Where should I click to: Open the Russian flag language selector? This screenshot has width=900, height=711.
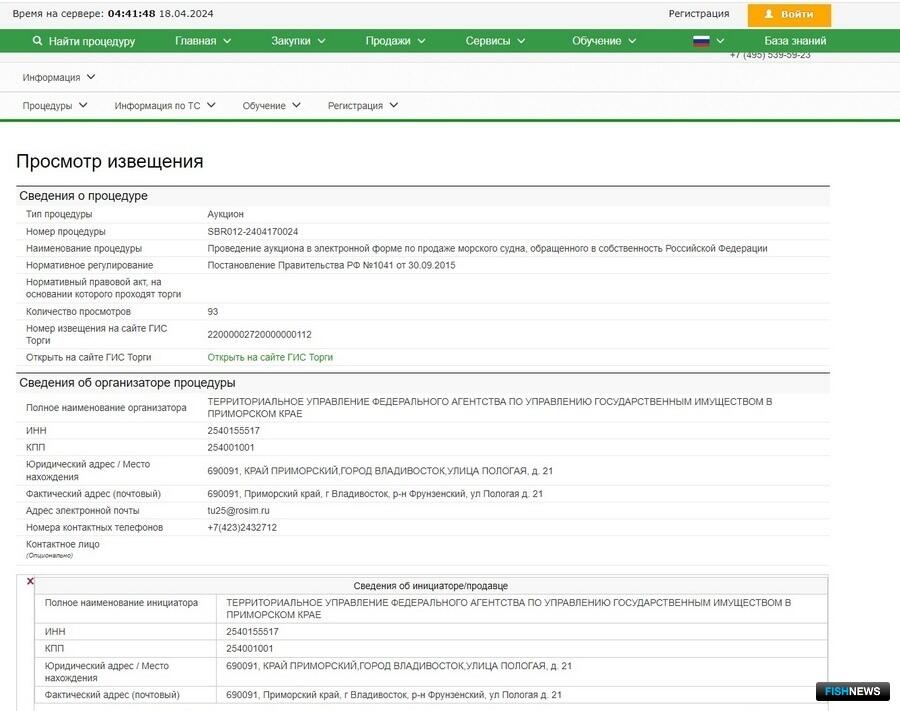[x=701, y=41]
